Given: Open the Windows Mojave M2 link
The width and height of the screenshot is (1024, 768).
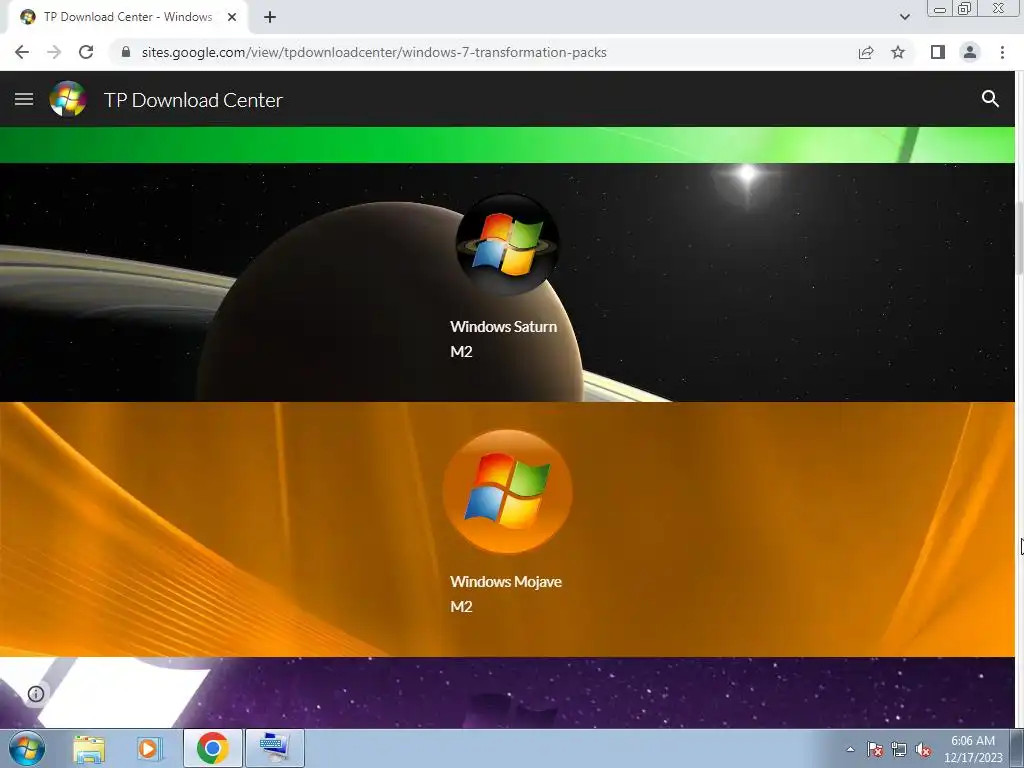Looking at the screenshot, I should pos(505,594).
